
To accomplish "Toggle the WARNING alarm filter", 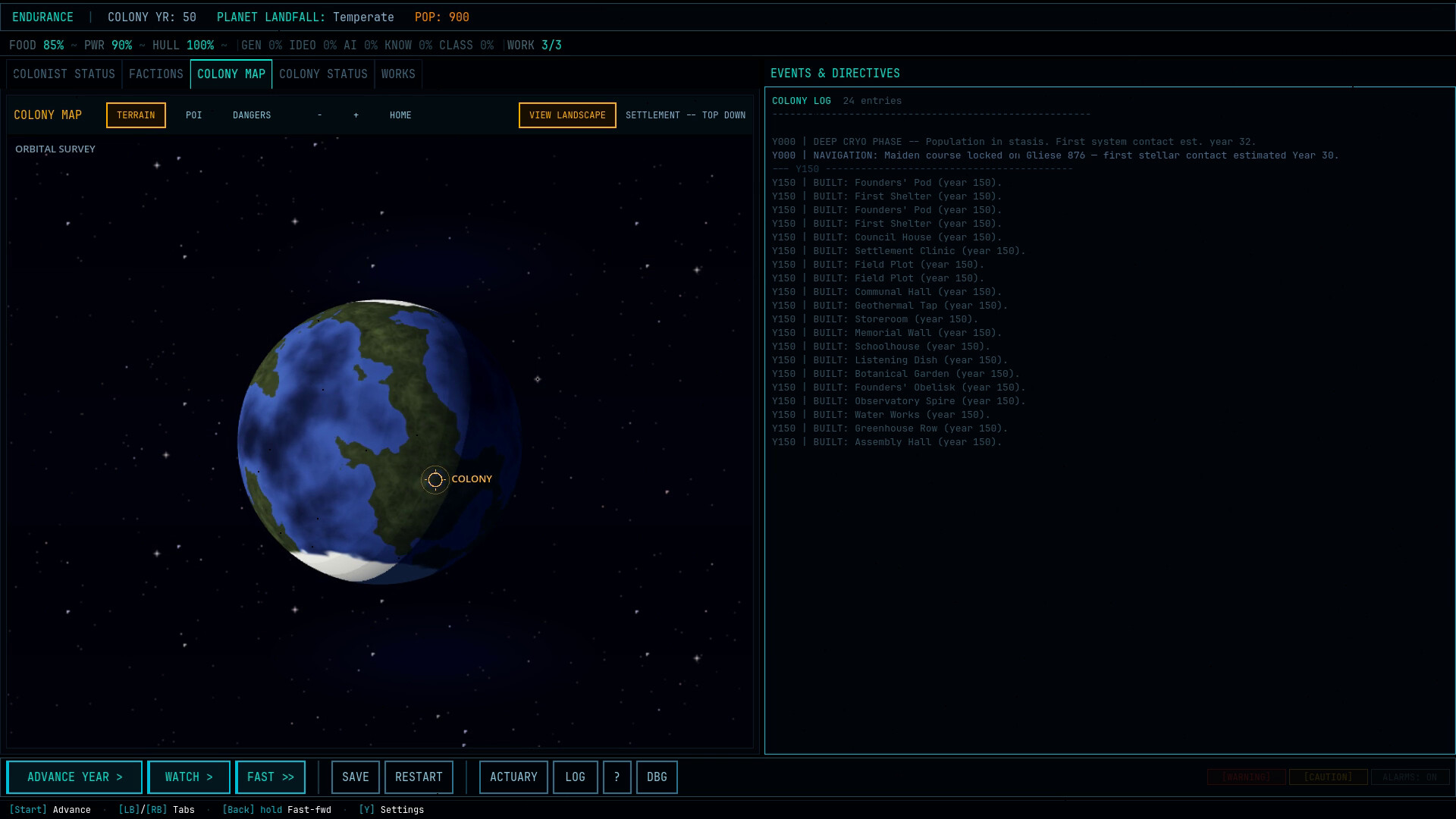I will 1246,777.
